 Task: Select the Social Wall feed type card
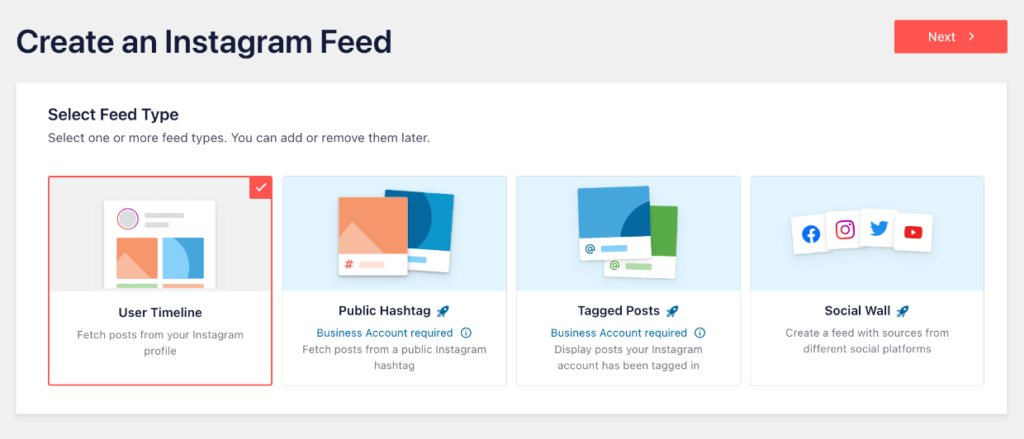pos(867,281)
